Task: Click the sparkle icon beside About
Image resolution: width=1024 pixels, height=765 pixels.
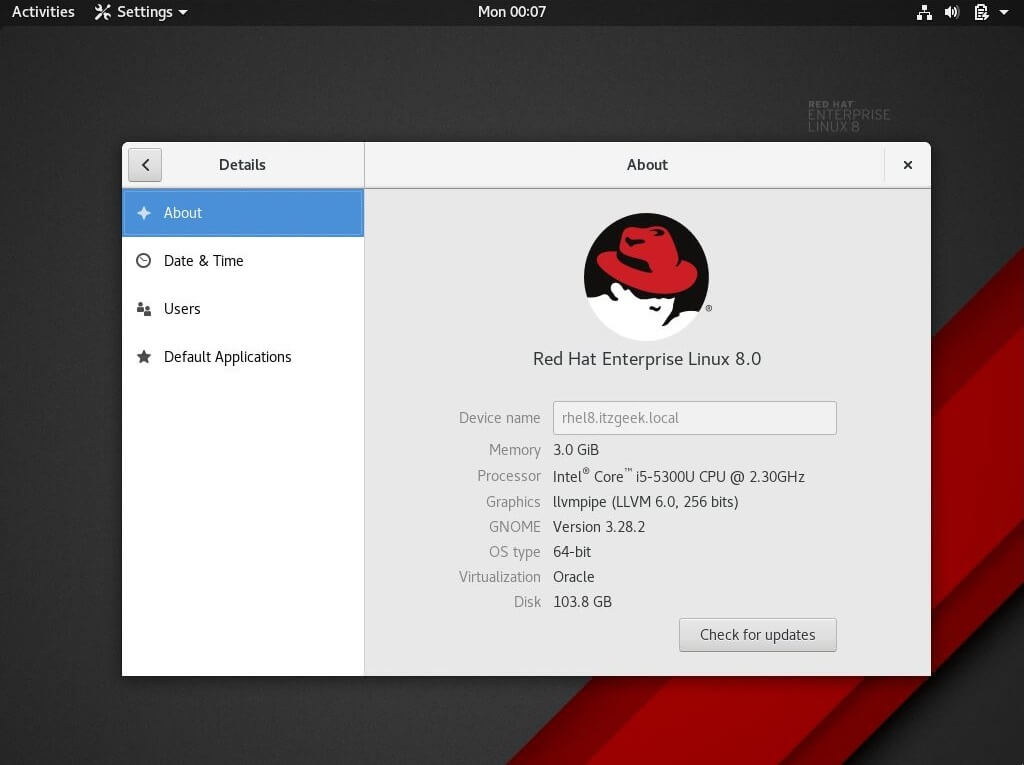Action: coord(144,213)
